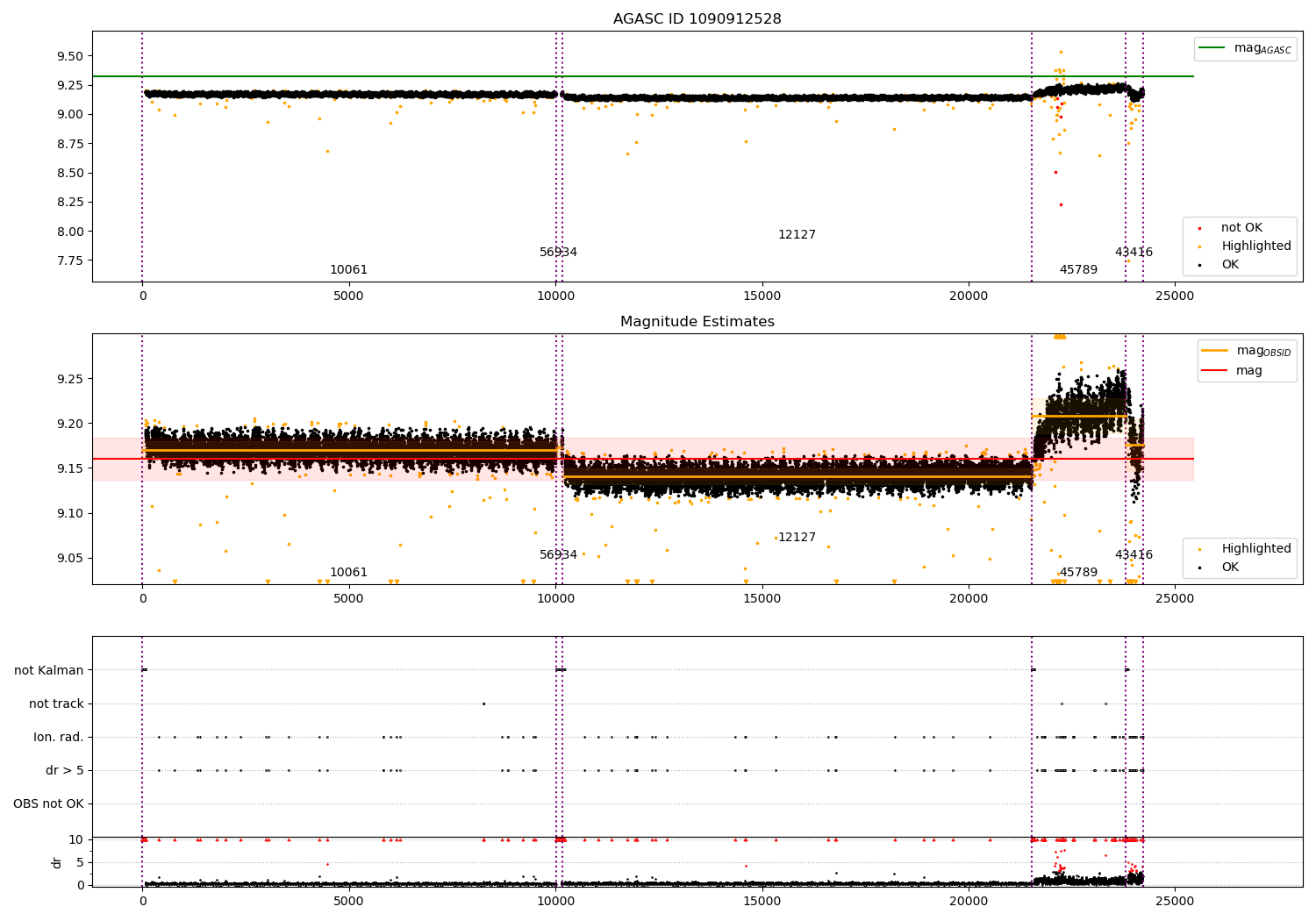Image resolution: width=1316 pixels, height=921 pixels.
Task: Click the 9.10 y-axis tick in middle panel
Action: click(x=69, y=513)
